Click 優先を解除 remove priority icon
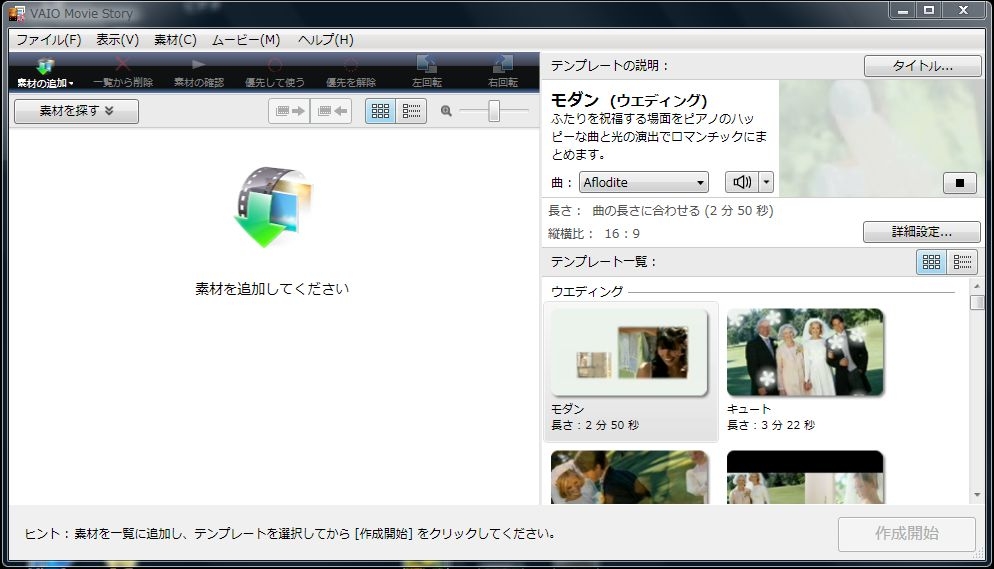994x569 pixels. (x=351, y=72)
